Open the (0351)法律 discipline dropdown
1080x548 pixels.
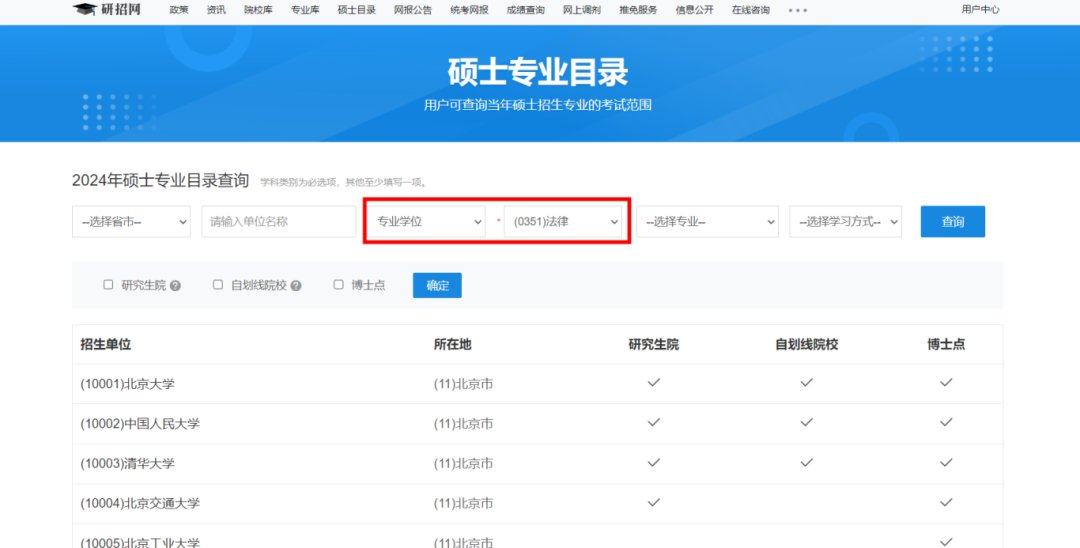[565, 222]
